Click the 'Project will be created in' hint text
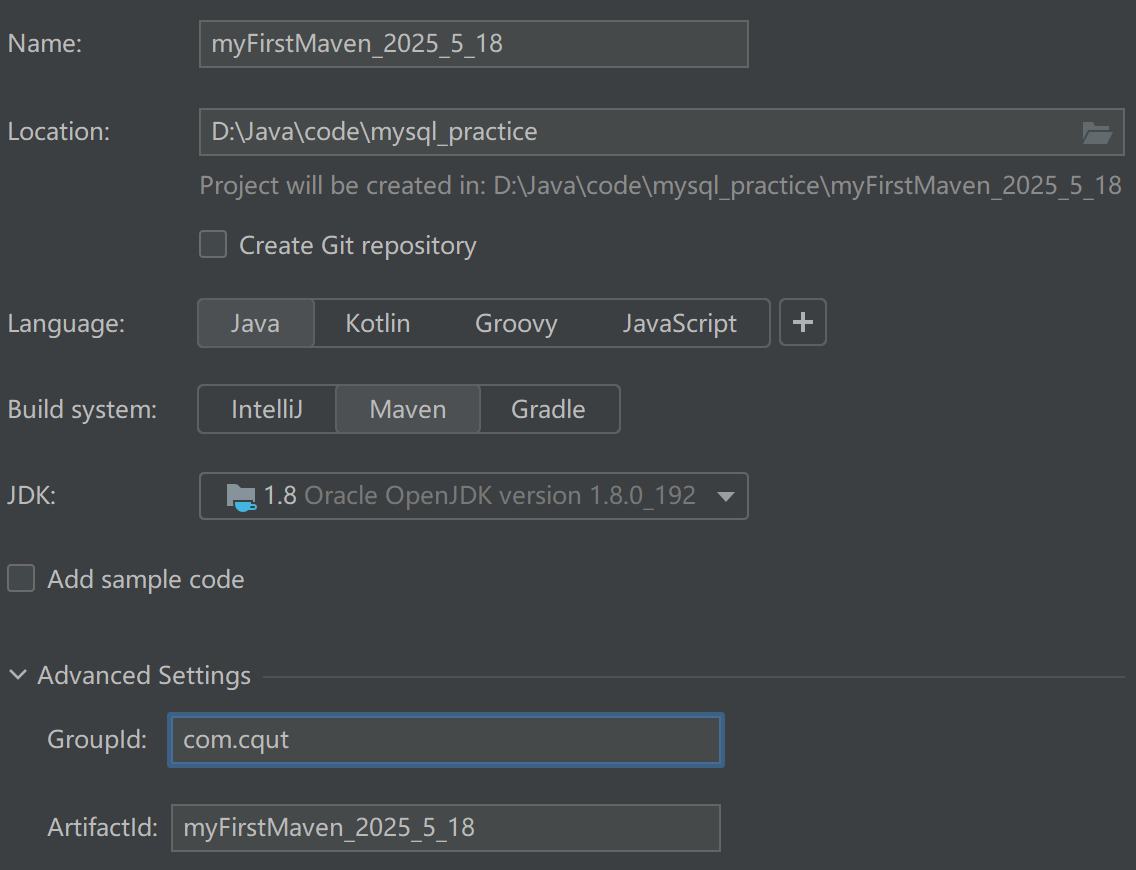 660,186
